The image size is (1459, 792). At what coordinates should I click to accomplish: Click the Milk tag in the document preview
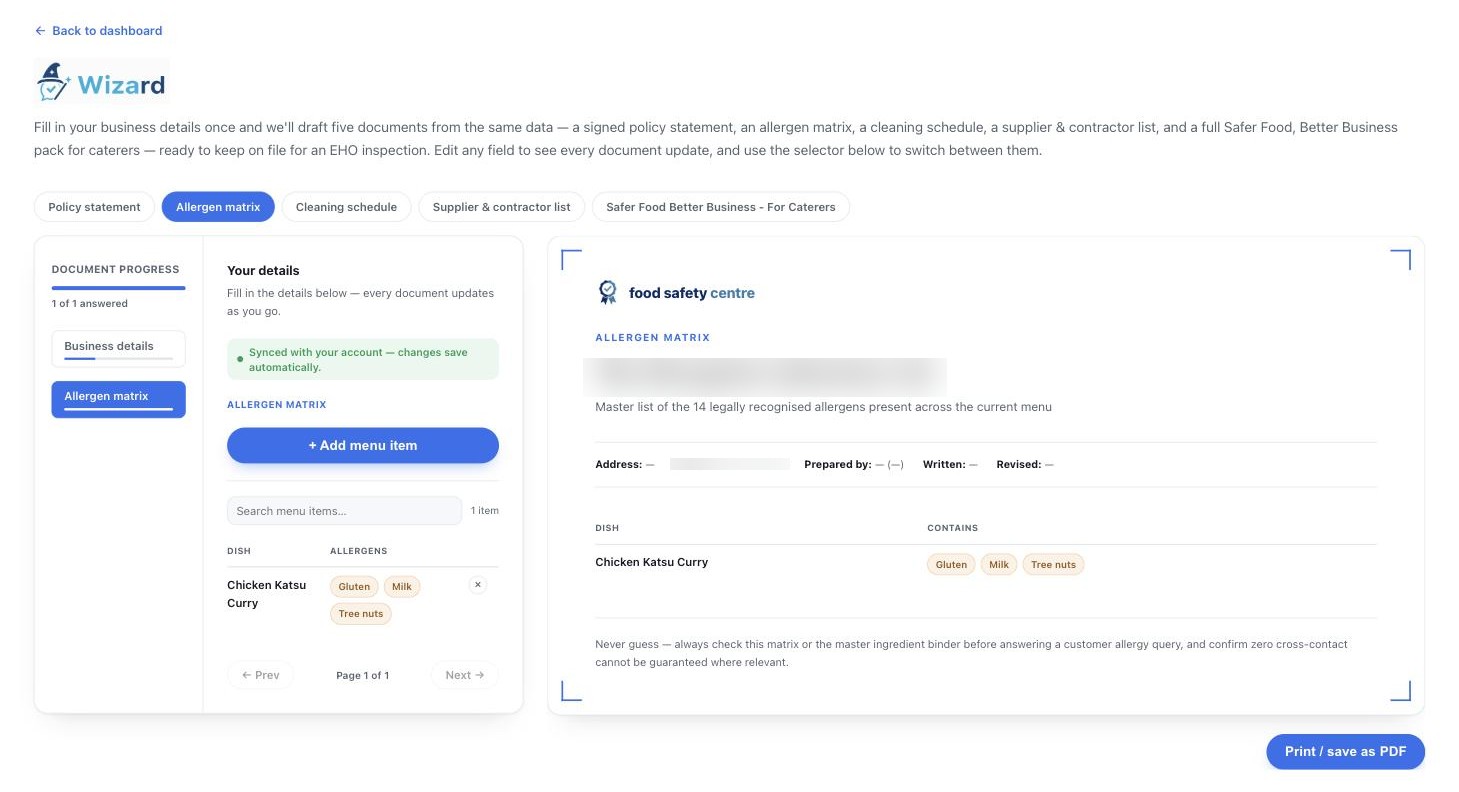coord(999,565)
